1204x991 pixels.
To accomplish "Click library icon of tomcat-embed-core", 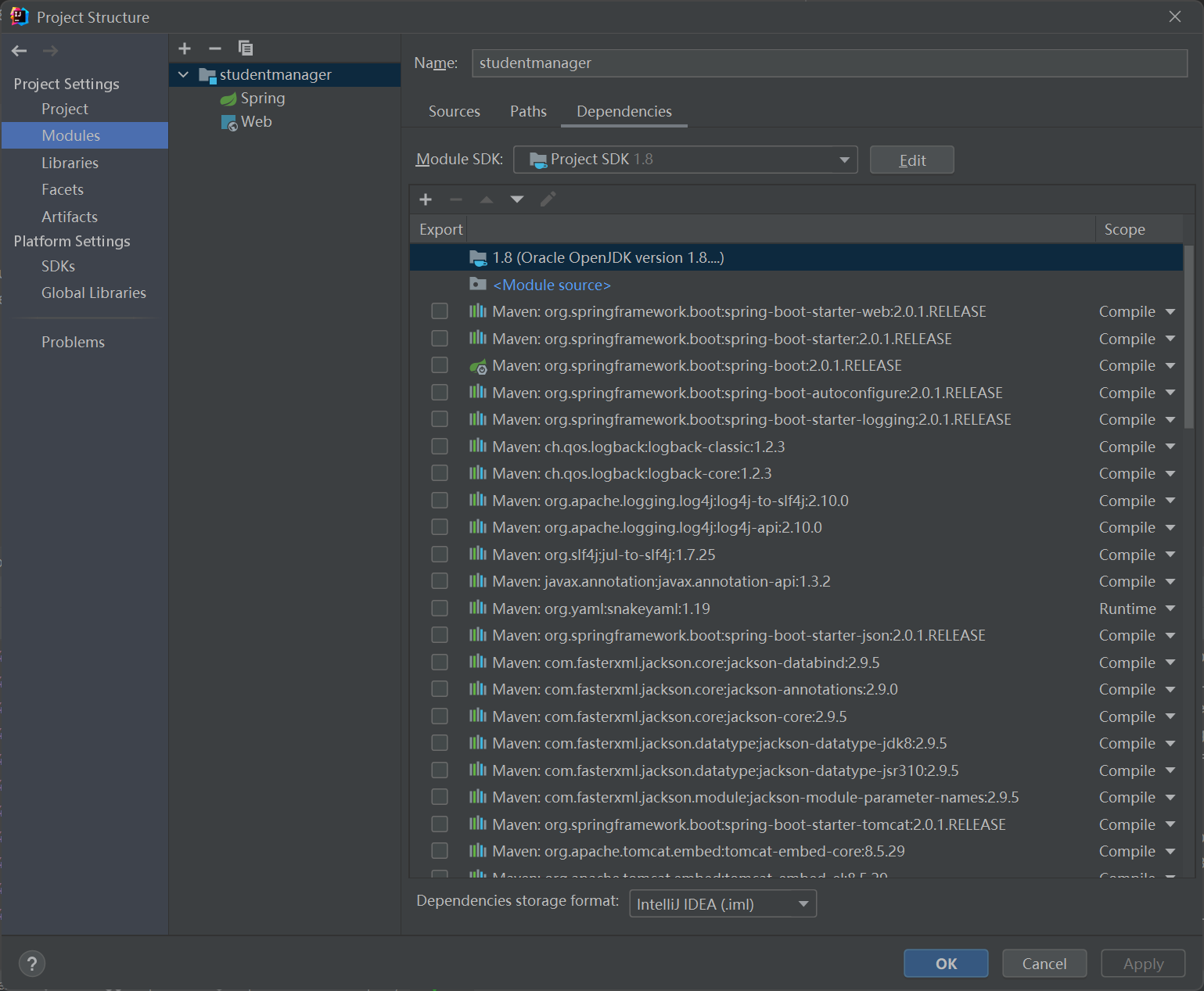I will coord(478,851).
